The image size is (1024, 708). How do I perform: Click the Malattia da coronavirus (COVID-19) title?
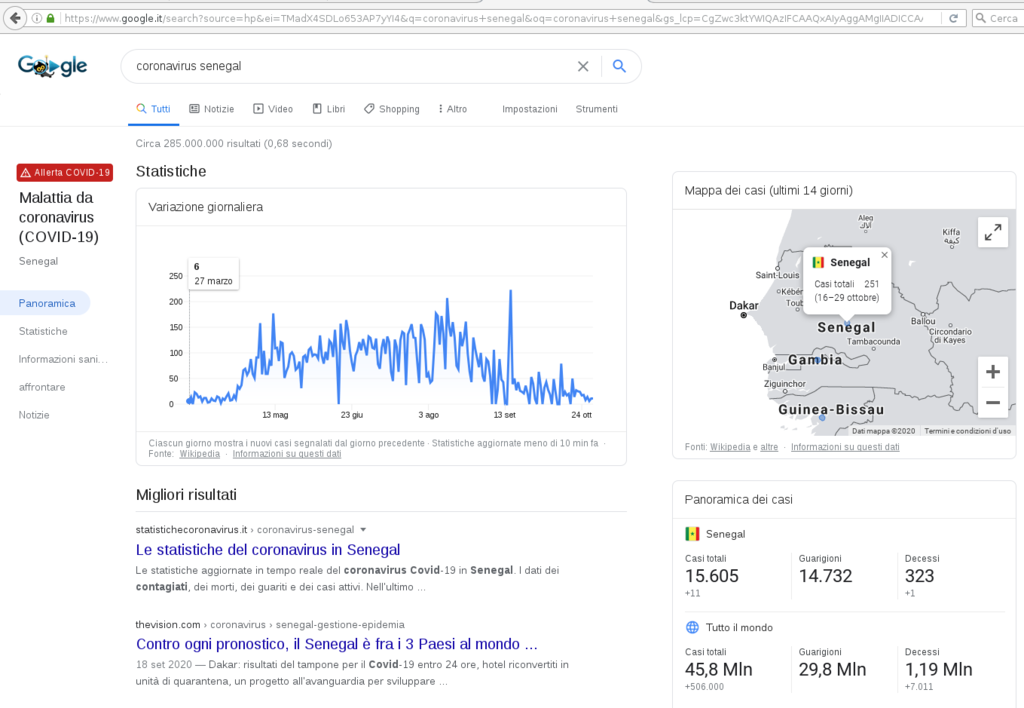(x=59, y=217)
